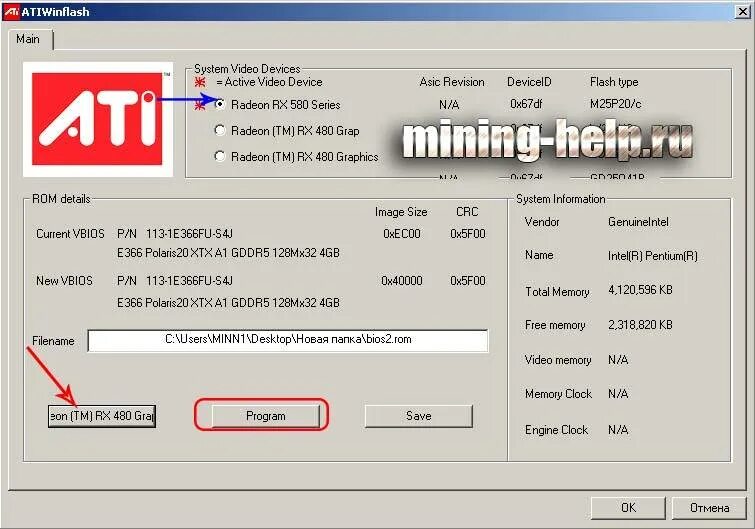Click the Total Memory value 4,120,596 KB
Screen dimensions: 755x529
(x=640, y=290)
